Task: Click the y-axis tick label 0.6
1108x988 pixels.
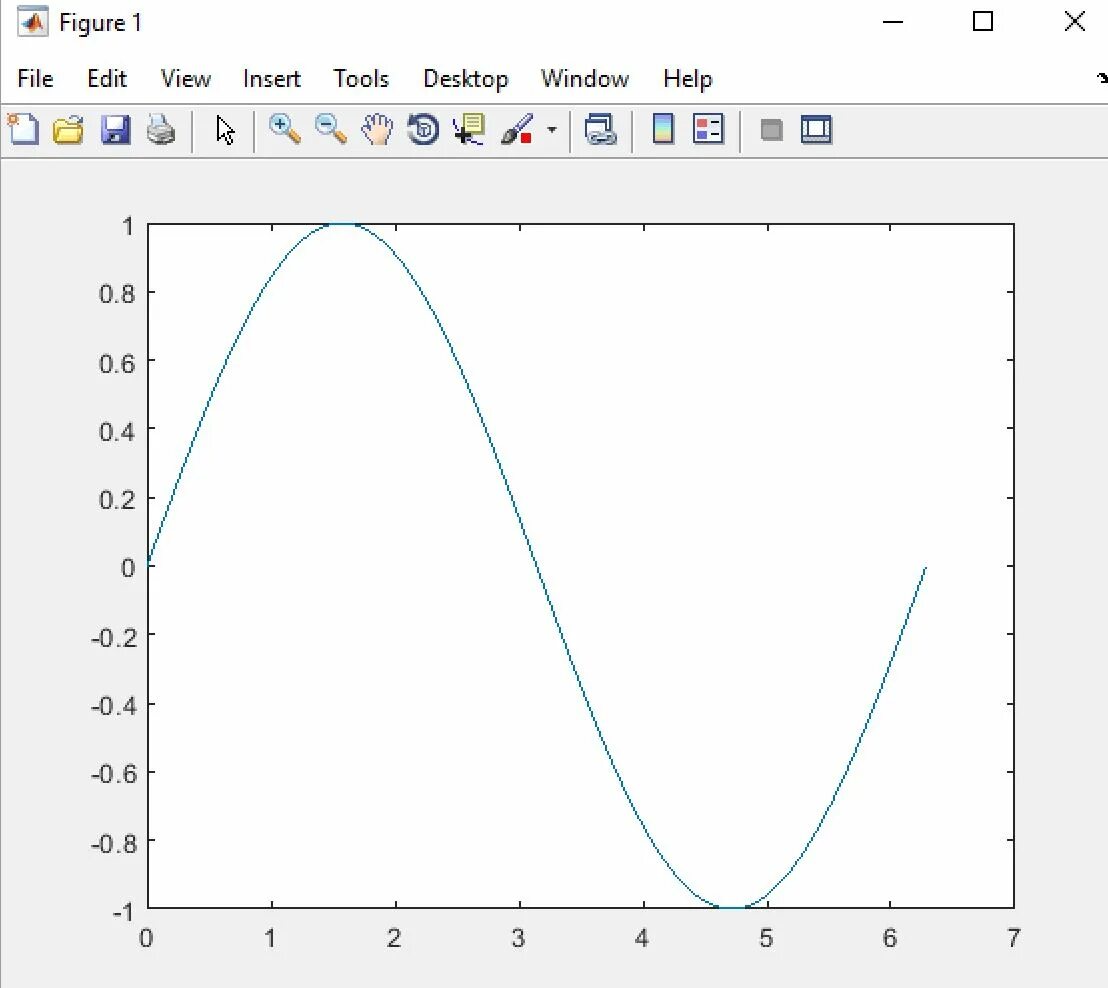Action: coord(117,363)
